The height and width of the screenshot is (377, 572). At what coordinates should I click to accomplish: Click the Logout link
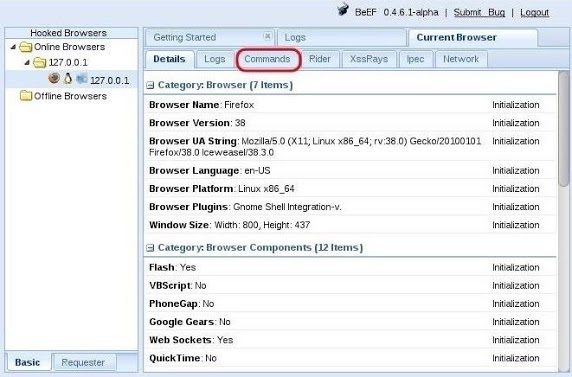[x=534, y=12]
